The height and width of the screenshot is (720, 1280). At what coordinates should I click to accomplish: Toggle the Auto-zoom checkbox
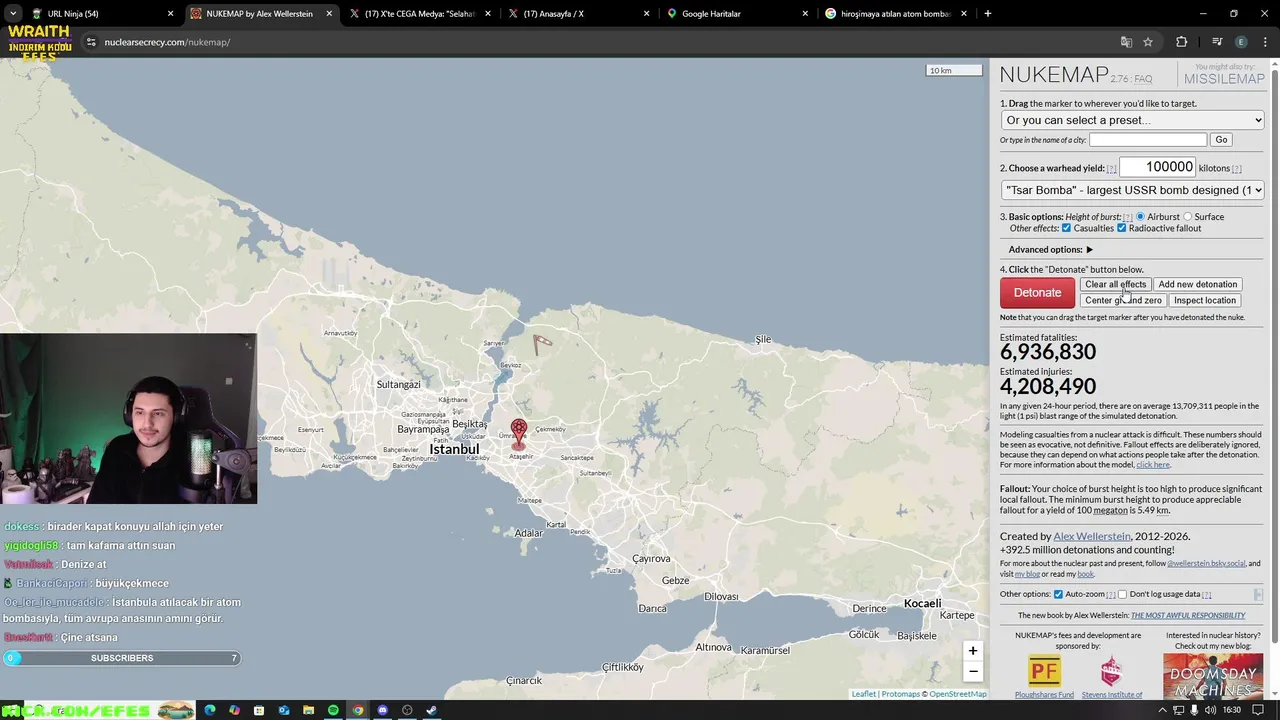[1058, 594]
